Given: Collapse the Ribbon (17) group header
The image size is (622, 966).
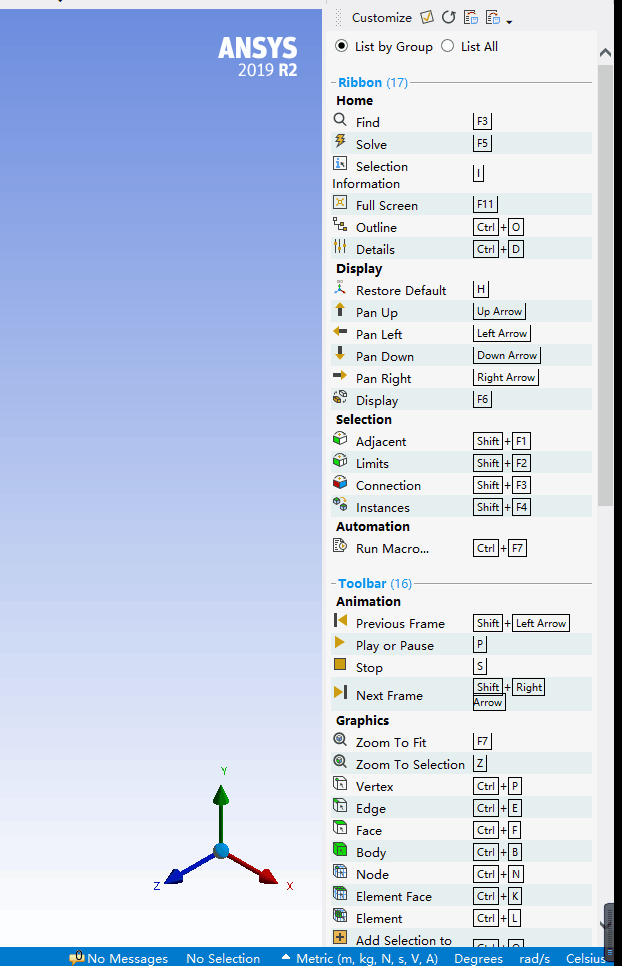Looking at the screenshot, I should (x=373, y=83).
